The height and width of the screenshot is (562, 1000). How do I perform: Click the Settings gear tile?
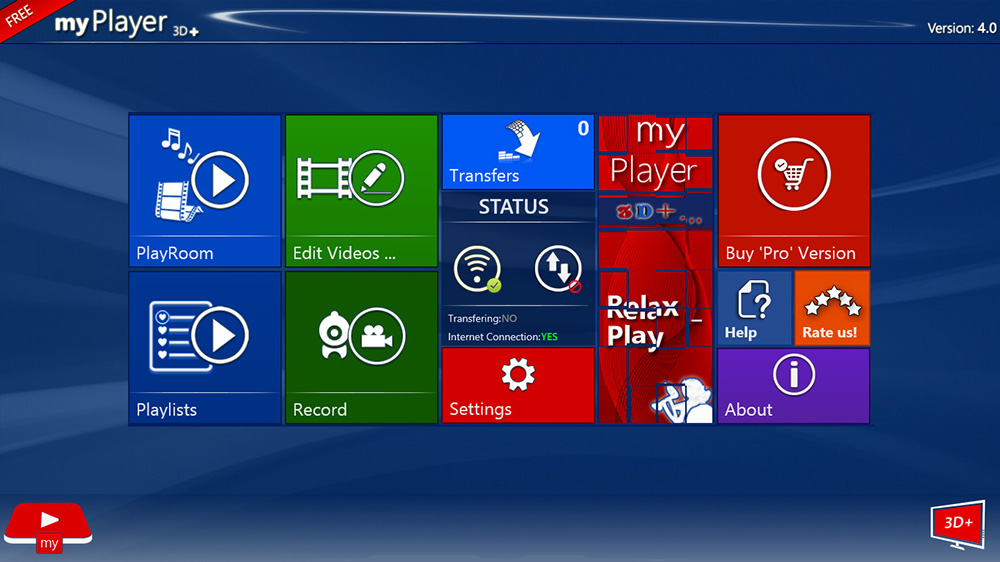coord(517,385)
